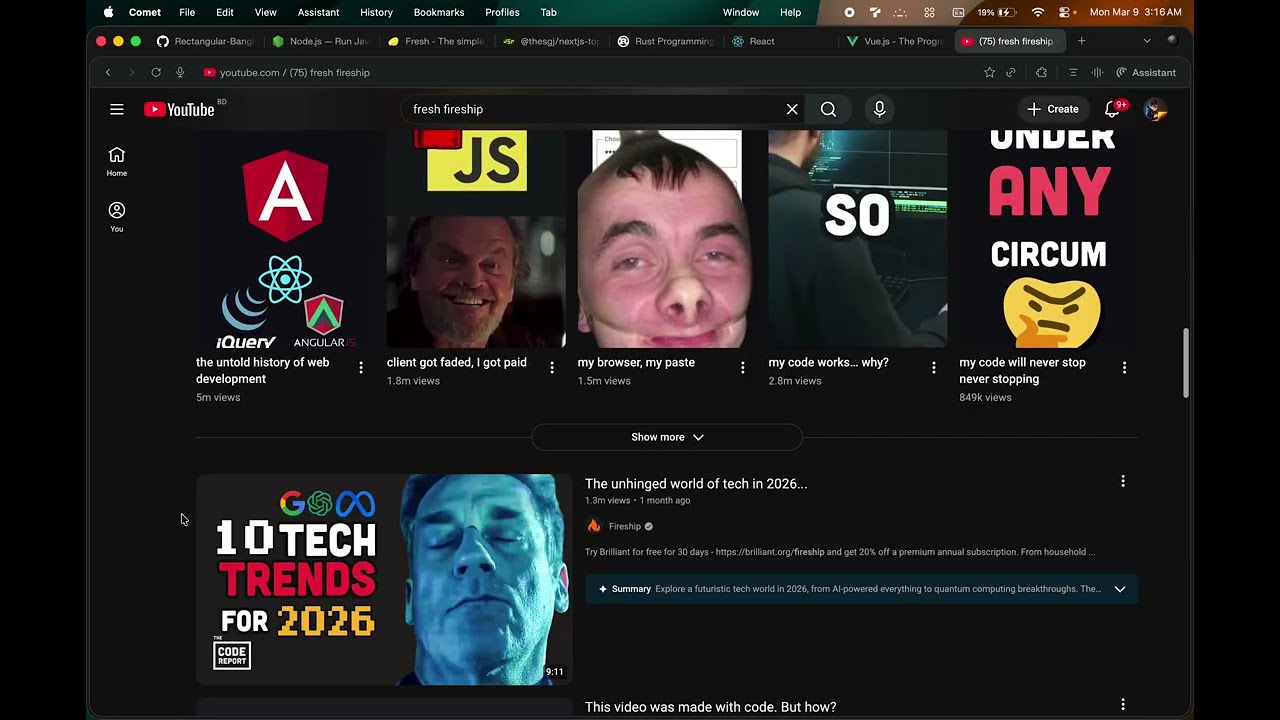Open options for 'my code works… why?'
This screenshot has height=720, width=1280.
934,368
